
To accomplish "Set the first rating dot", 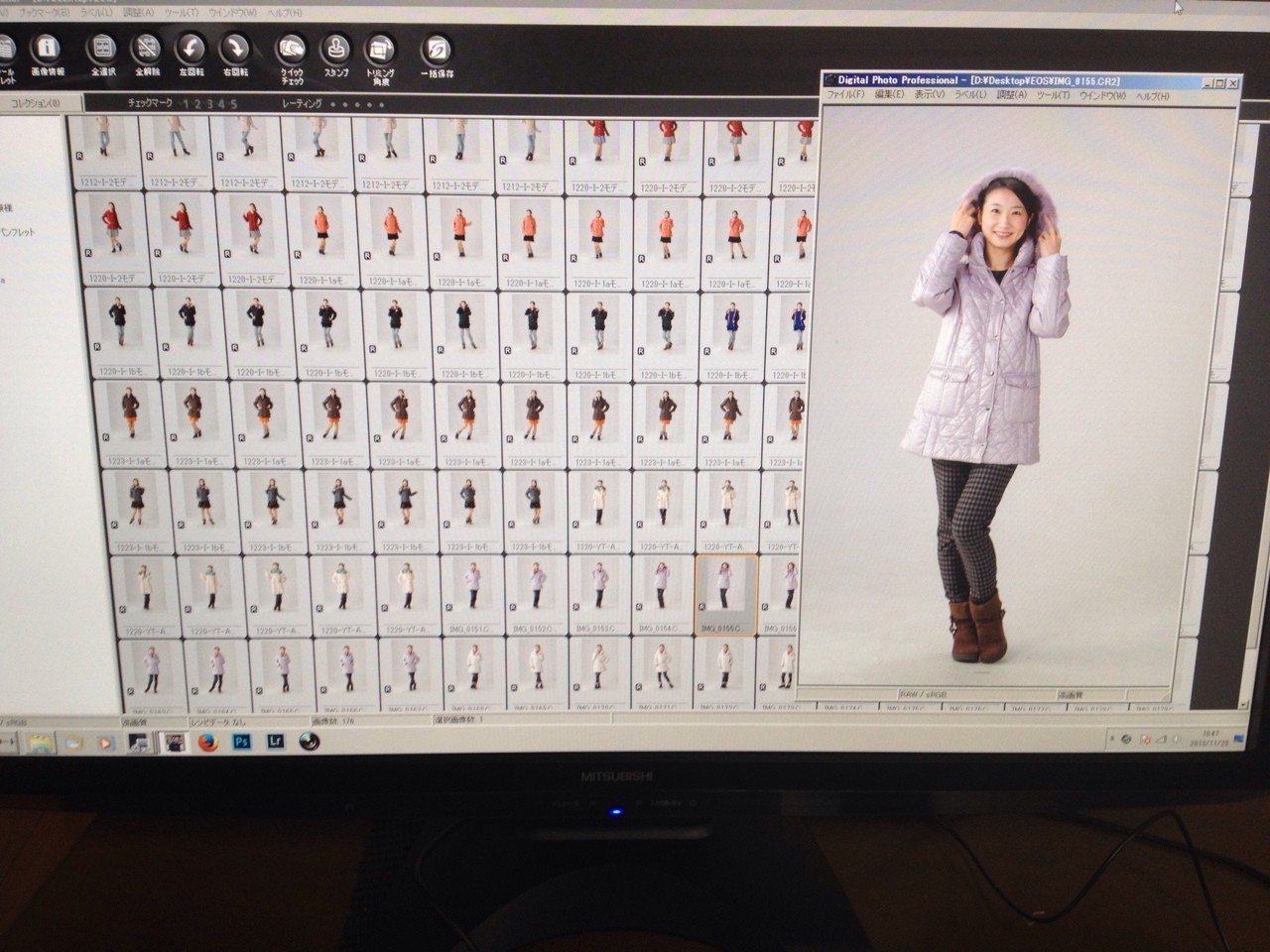I will [333, 104].
